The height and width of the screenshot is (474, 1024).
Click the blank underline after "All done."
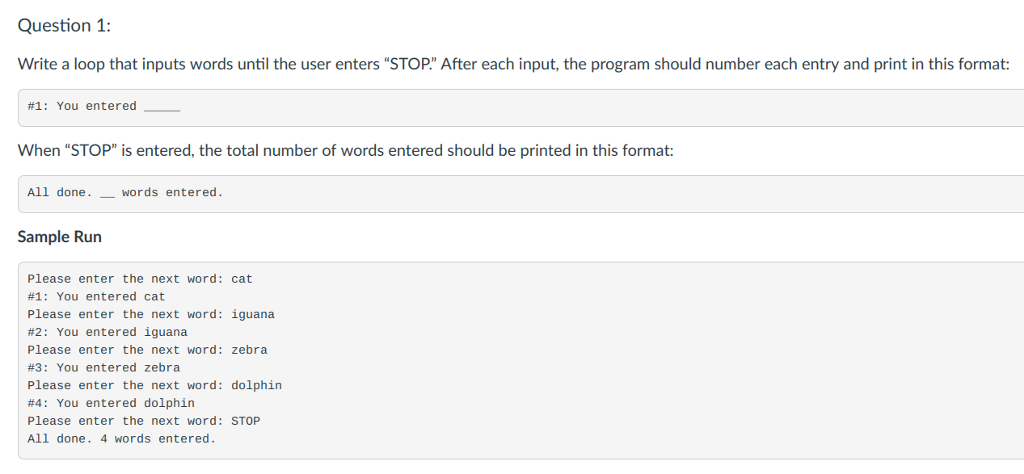[x=107, y=197]
